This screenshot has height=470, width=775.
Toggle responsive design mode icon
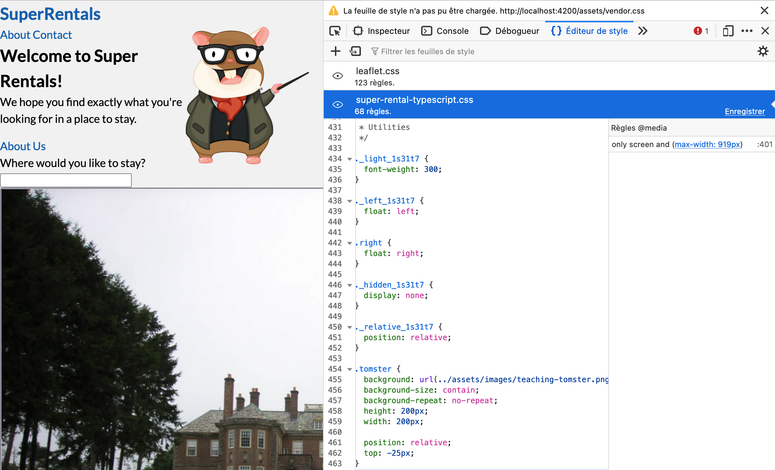pos(728,31)
